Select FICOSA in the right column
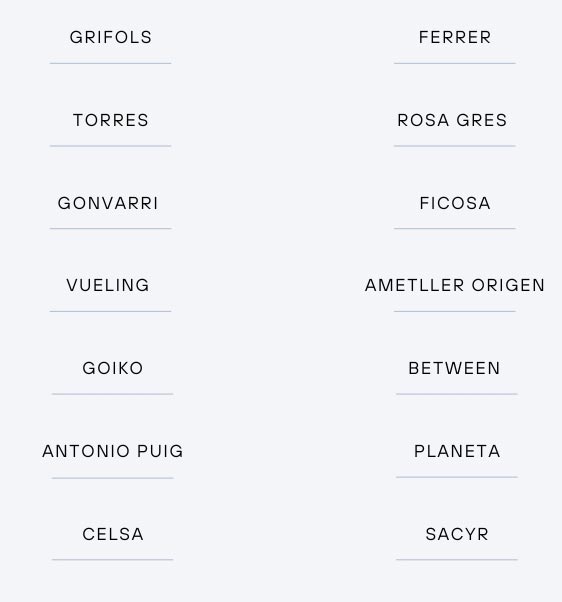 [x=455, y=203]
